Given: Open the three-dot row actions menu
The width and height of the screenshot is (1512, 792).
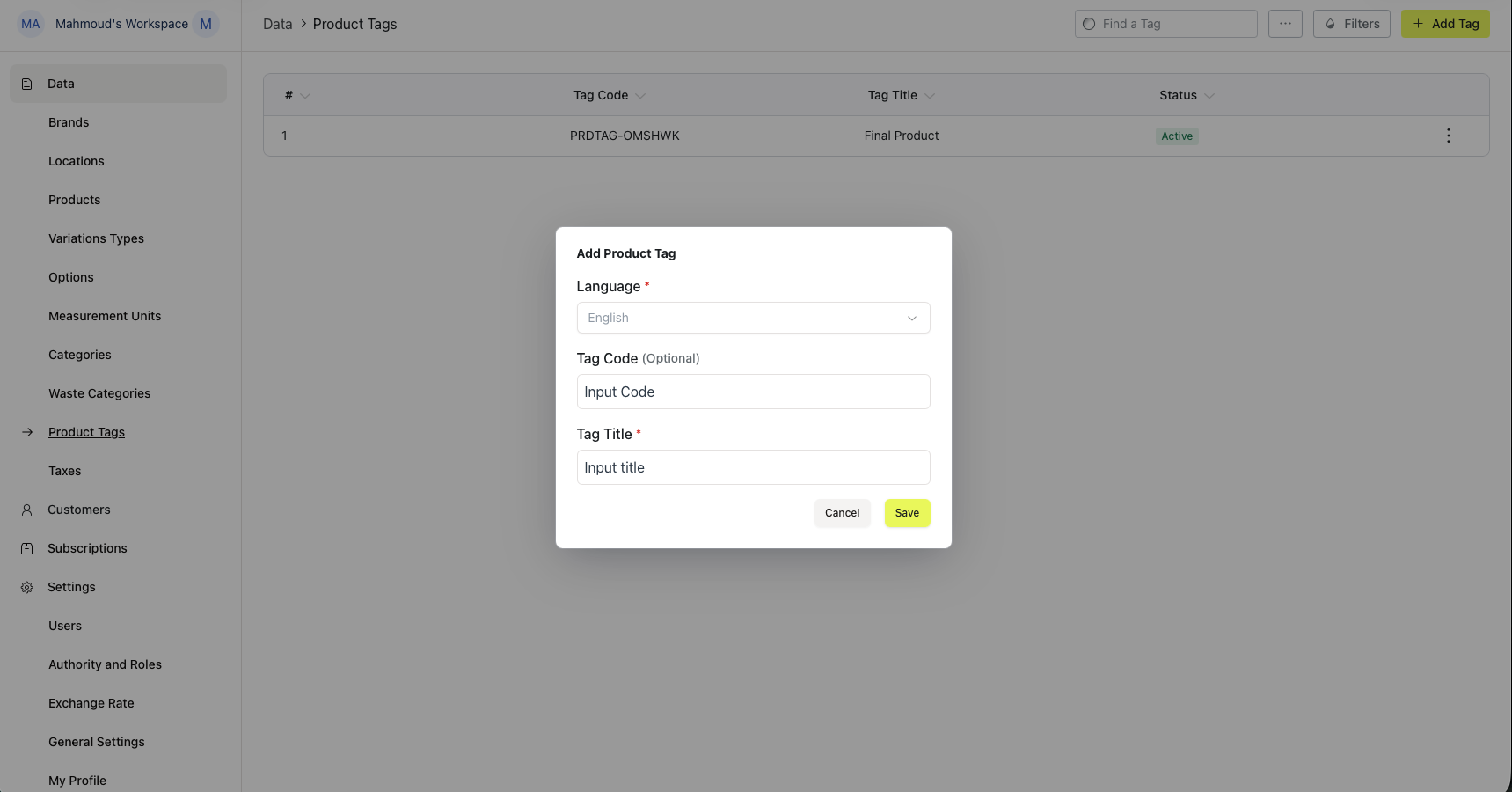Looking at the screenshot, I should (1448, 136).
